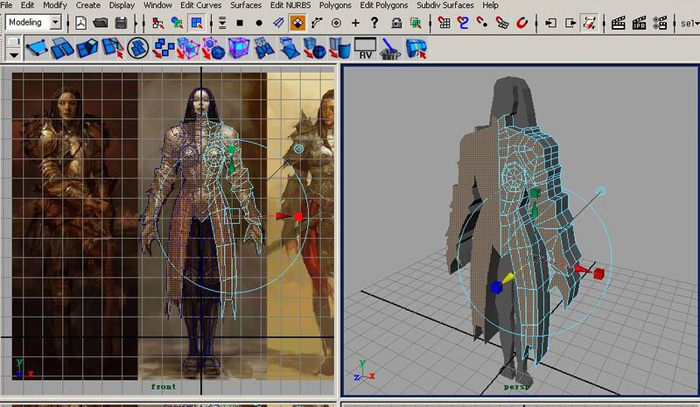Toggle the highlighted orange faces selection mask
Screen dimensions: 700x407
298,23
